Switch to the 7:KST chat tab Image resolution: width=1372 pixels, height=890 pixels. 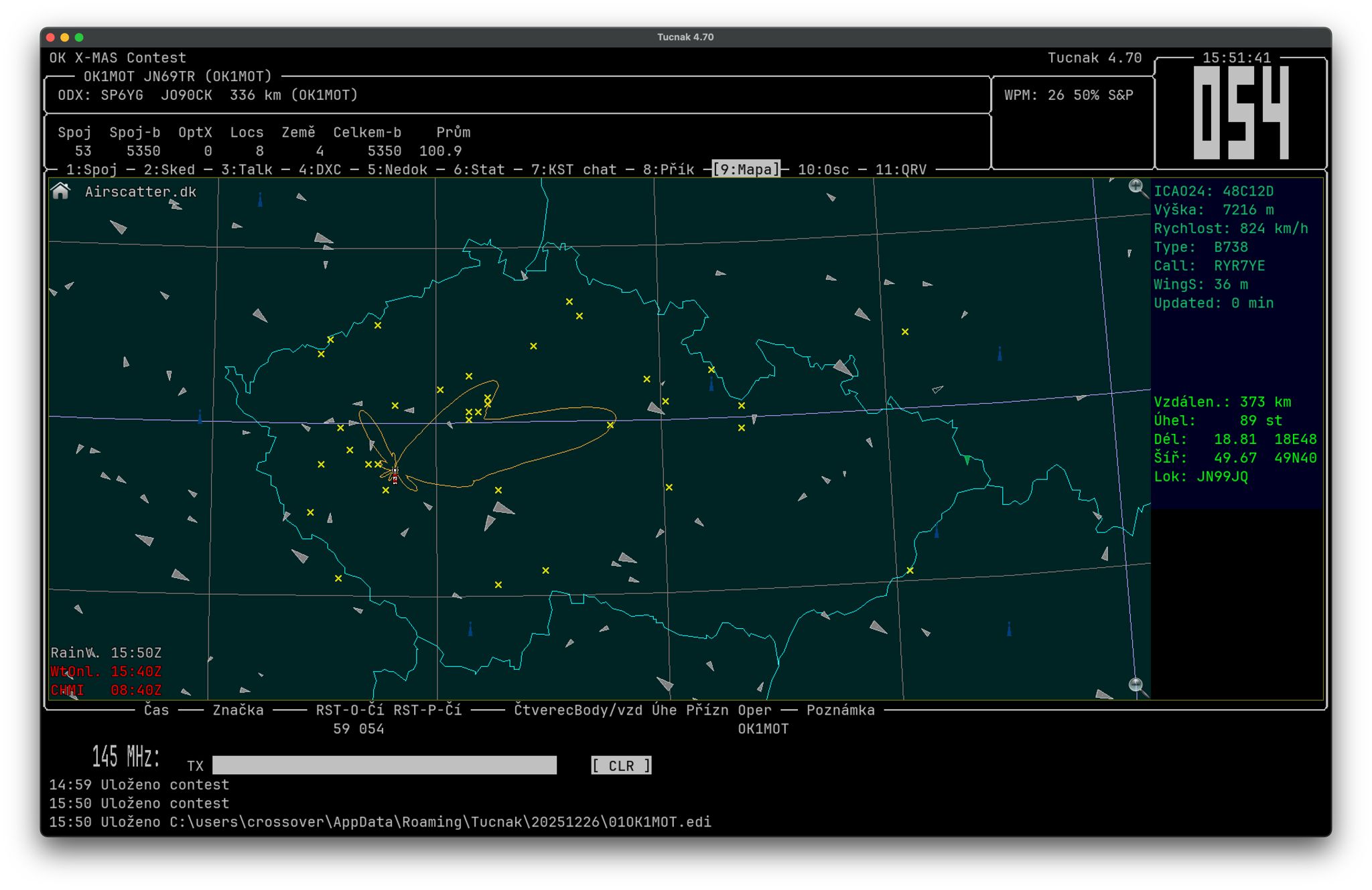coord(573,170)
